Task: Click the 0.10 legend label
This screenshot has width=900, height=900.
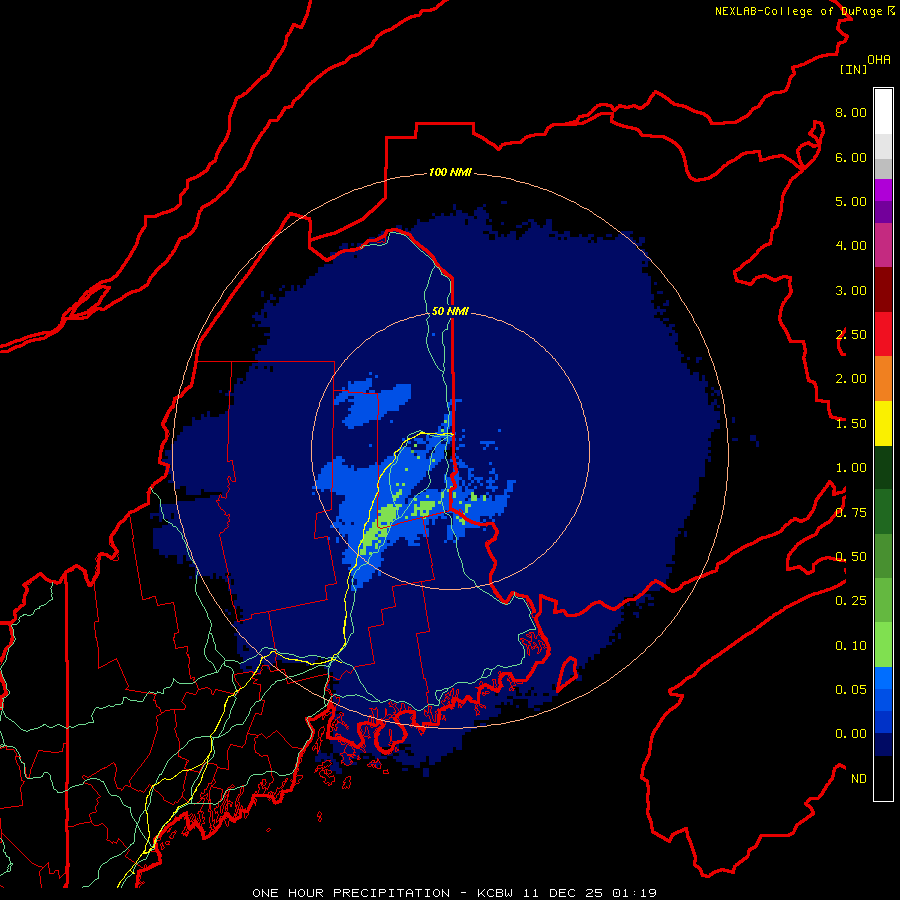Action: (x=851, y=646)
